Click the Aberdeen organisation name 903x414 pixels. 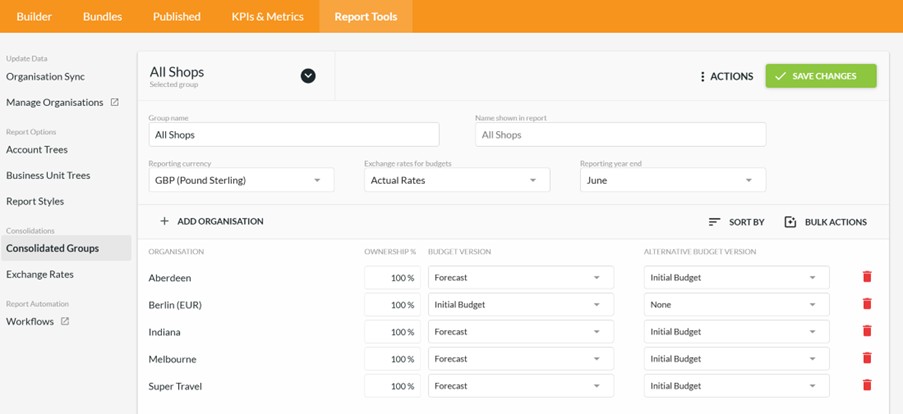point(170,278)
